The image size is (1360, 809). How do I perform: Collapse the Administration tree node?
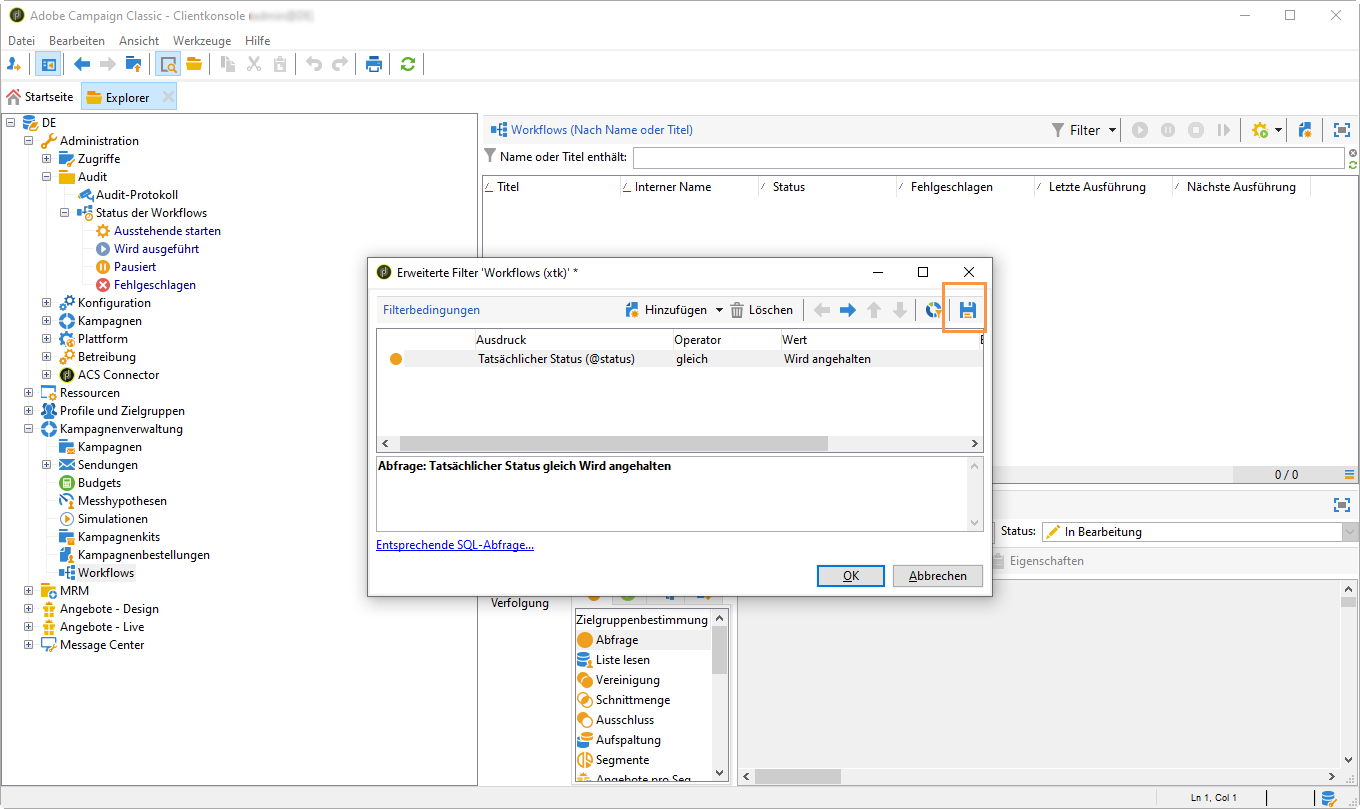click(29, 141)
